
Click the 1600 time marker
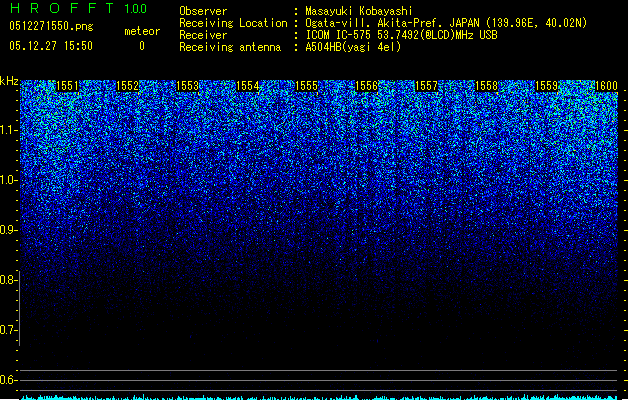[606, 86]
